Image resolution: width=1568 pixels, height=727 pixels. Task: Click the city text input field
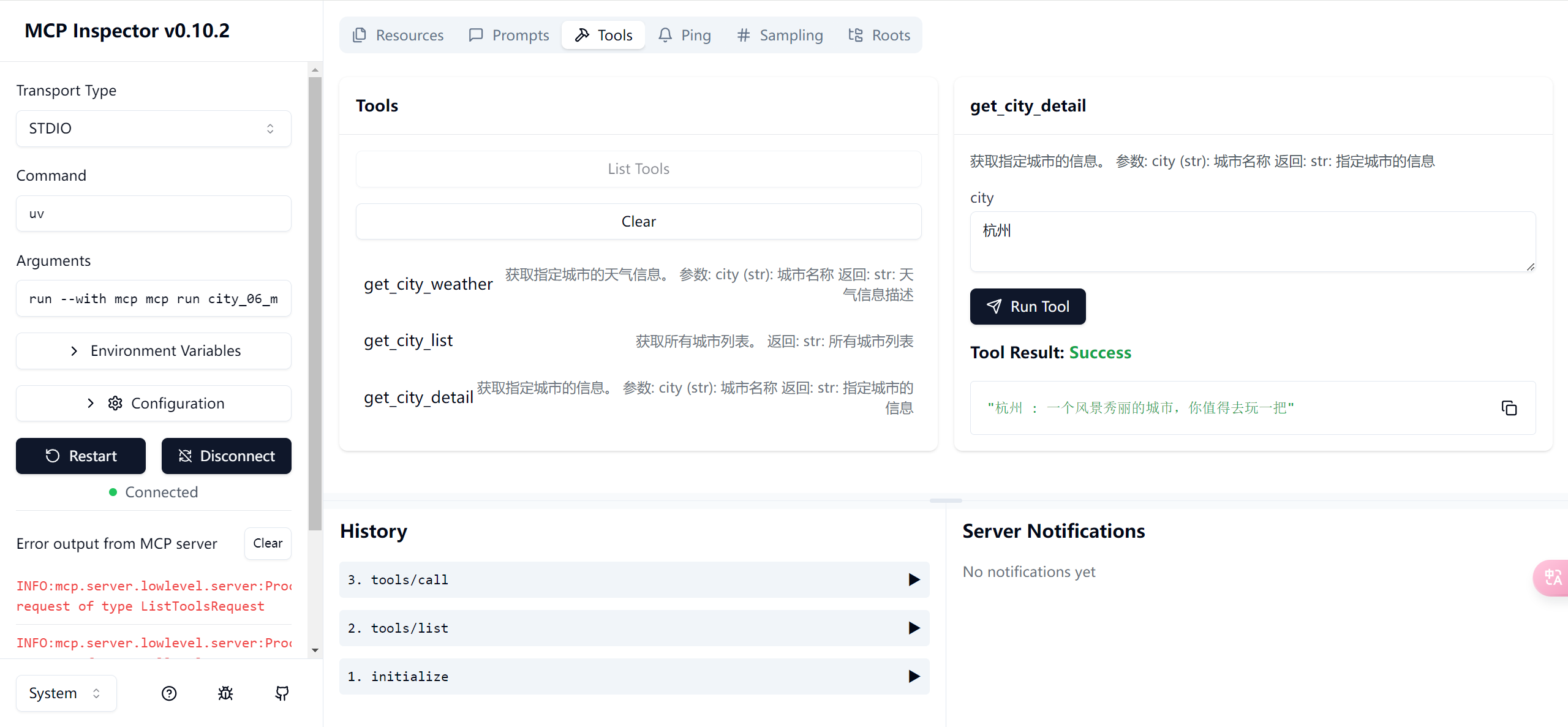[1252, 241]
